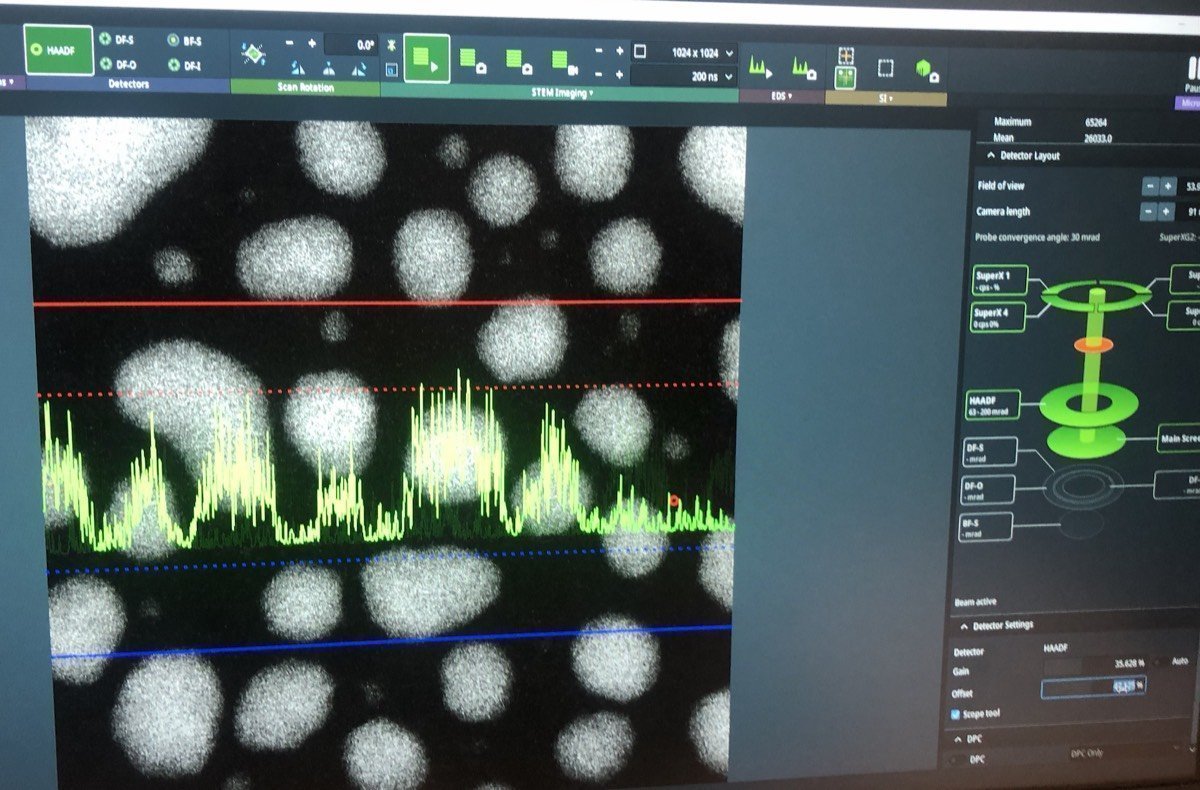
Task: Enable the Scope tool checkbox
Action: (956, 714)
